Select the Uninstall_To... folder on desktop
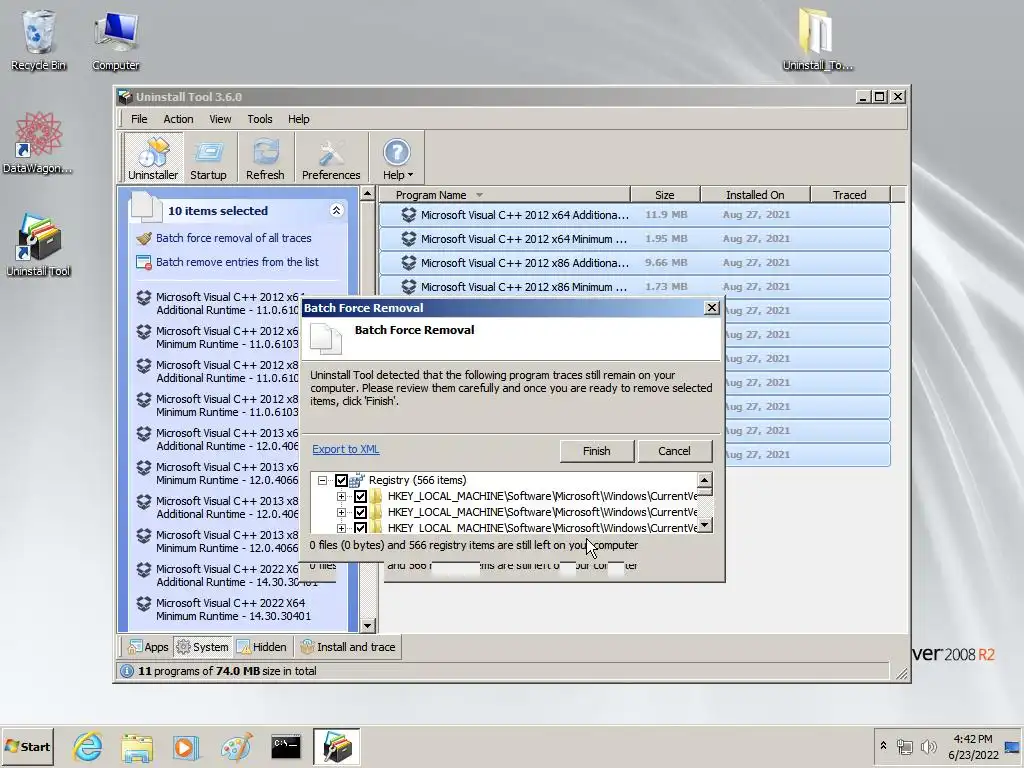The image size is (1024, 768). tap(818, 39)
